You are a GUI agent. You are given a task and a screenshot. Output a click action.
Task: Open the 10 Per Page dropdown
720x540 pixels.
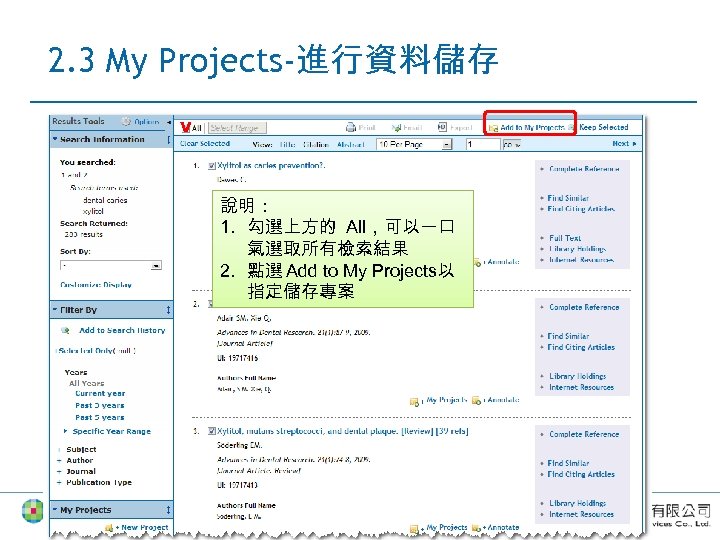point(414,144)
